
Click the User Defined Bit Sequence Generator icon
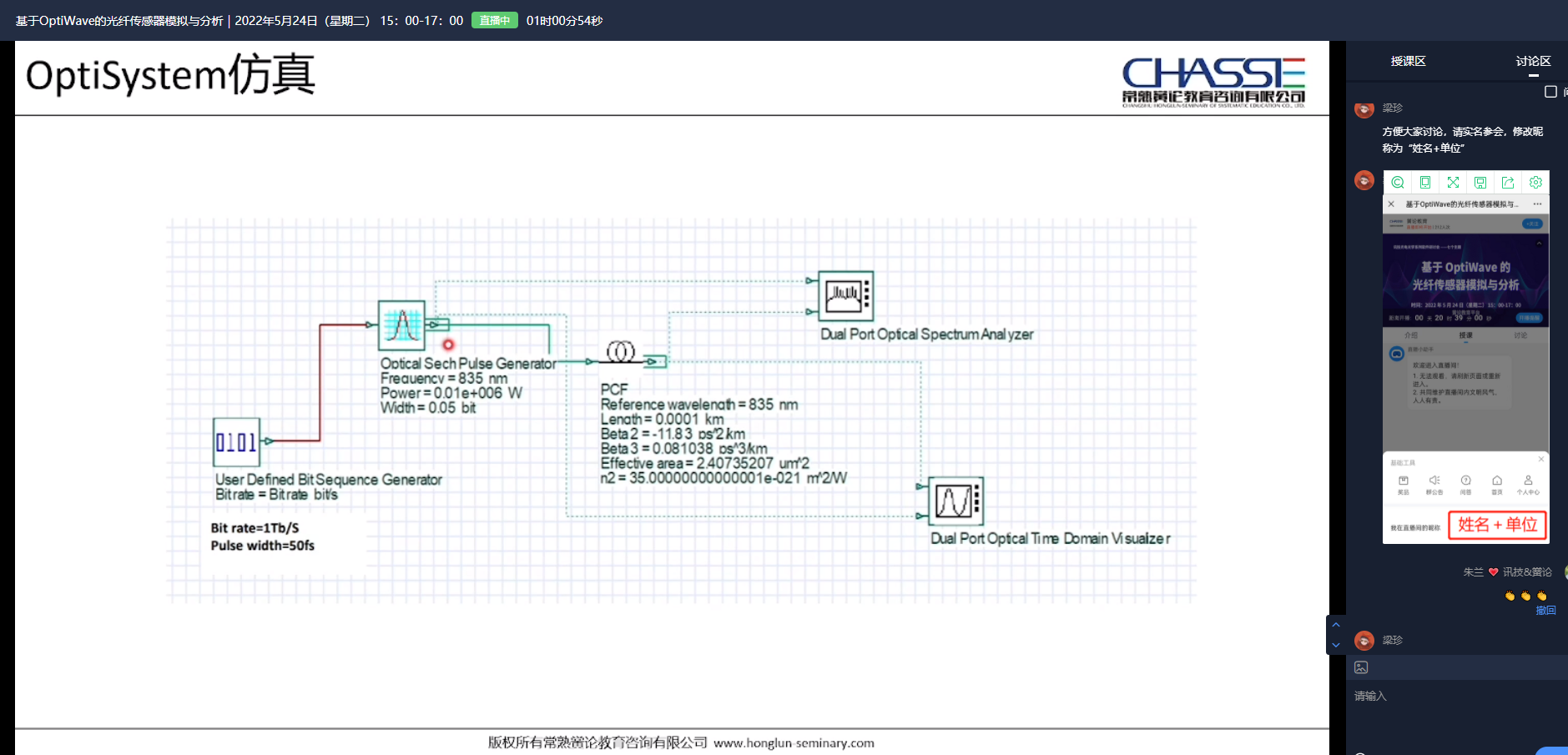pyautogui.click(x=236, y=442)
